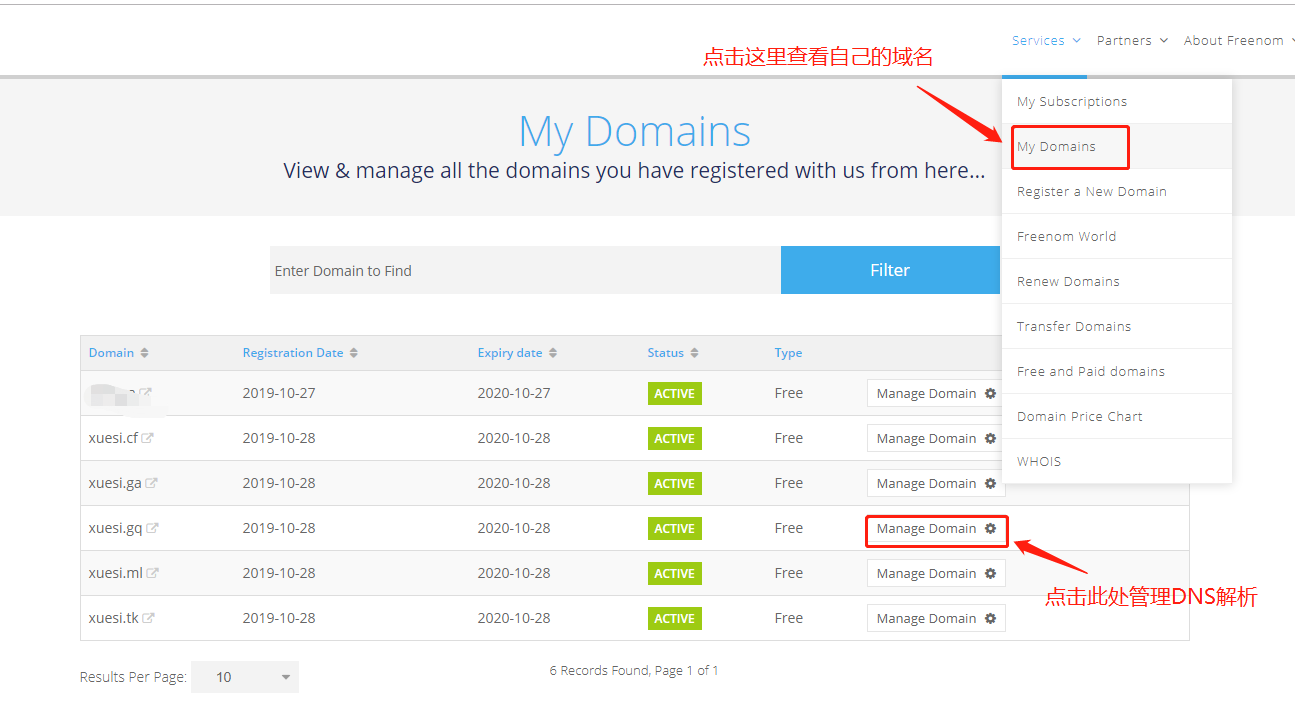Sort by Registration Date arrows
1295x703 pixels.
pos(353,353)
